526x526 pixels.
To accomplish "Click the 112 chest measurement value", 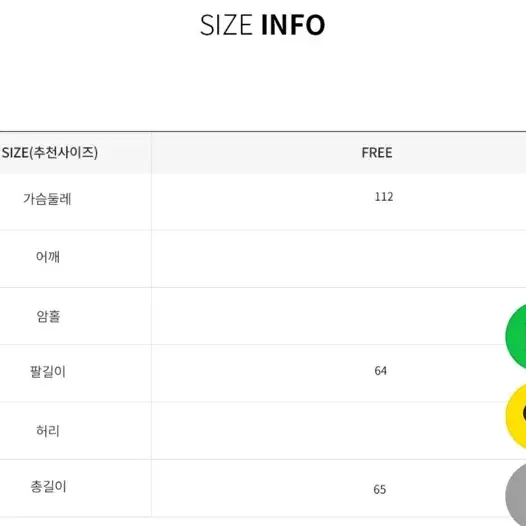I will [x=384, y=197].
